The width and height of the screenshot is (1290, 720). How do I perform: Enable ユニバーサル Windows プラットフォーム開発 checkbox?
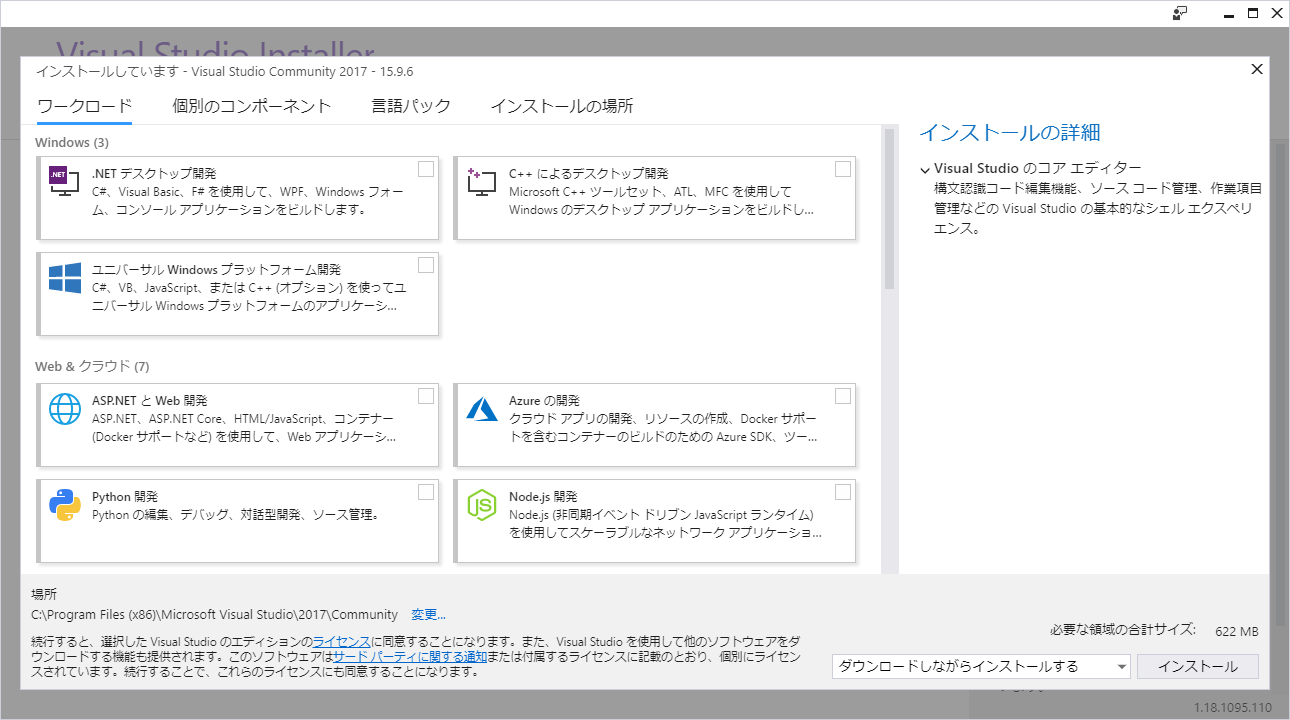pos(426,265)
